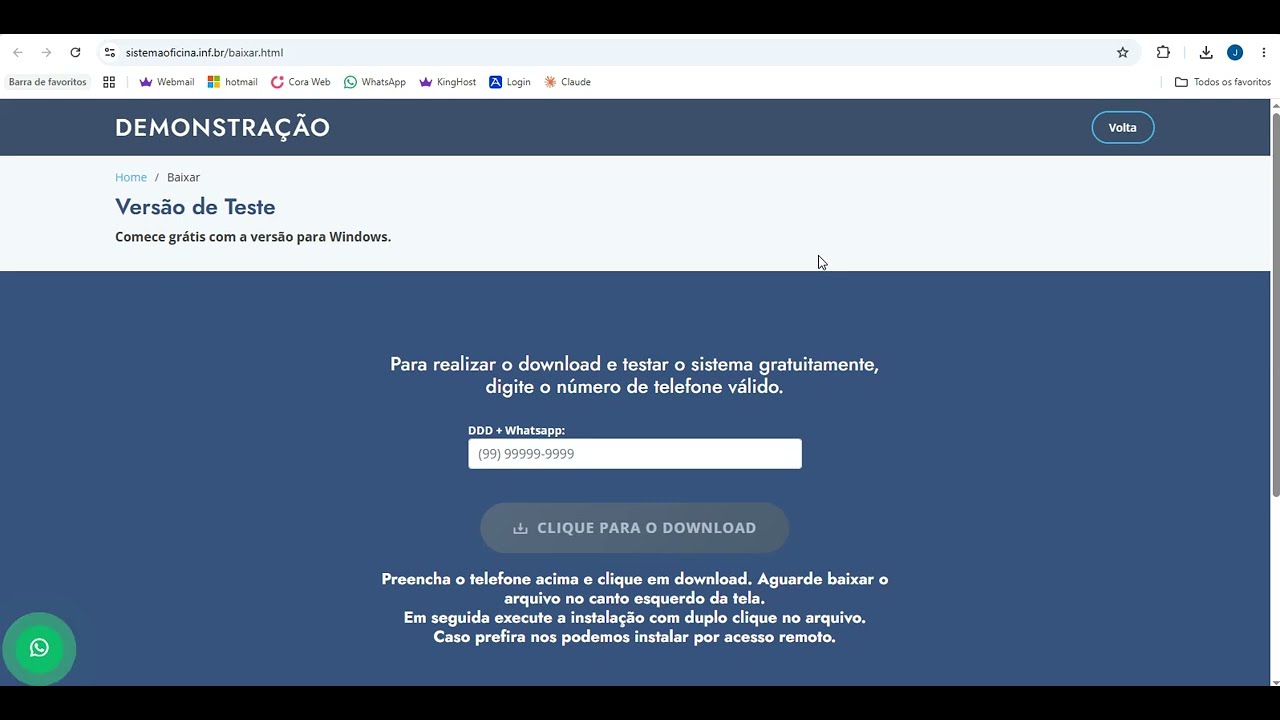1280x720 pixels.
Task: Click the DDD + Whatsapp phone field
Action: [635, 453]
